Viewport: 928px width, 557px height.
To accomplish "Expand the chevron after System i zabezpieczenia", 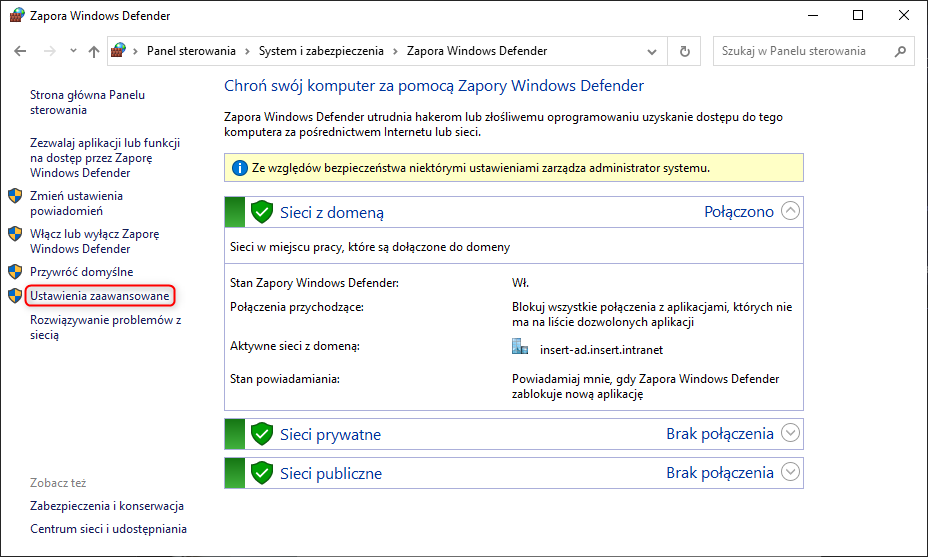I will (x=395, y=51).
